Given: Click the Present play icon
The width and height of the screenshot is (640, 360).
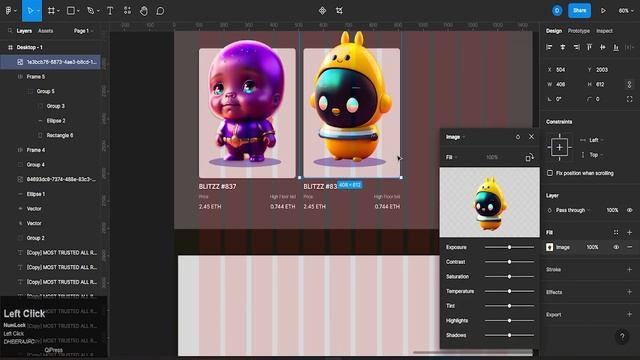Looking at the screenshot, I should (603, 11).
